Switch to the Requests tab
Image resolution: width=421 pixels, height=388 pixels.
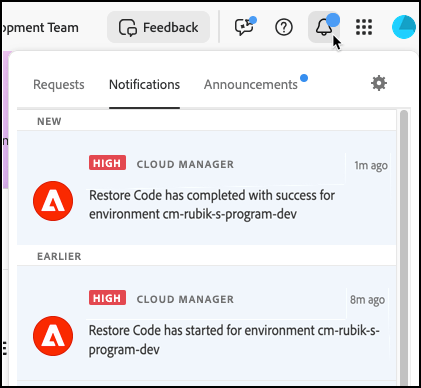point(59,85)
